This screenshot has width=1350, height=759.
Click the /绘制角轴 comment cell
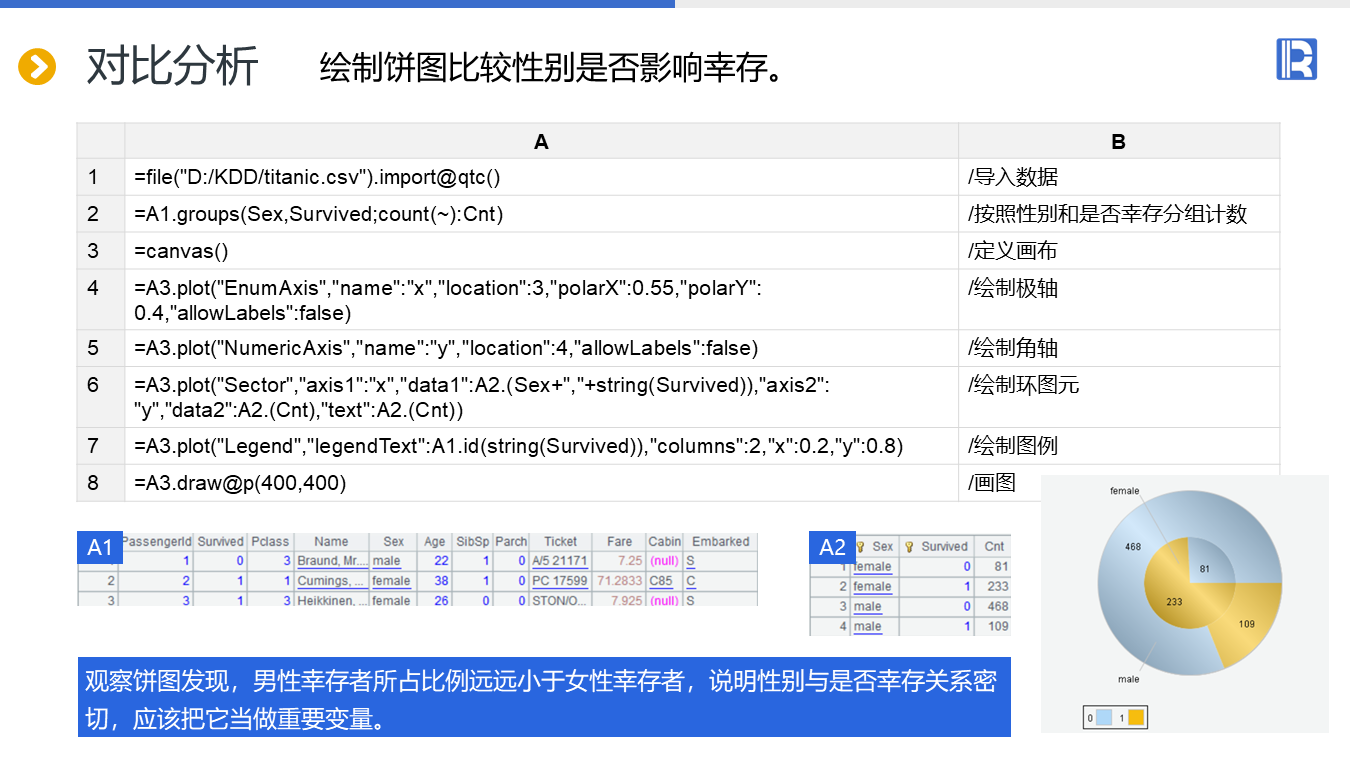1119,348
